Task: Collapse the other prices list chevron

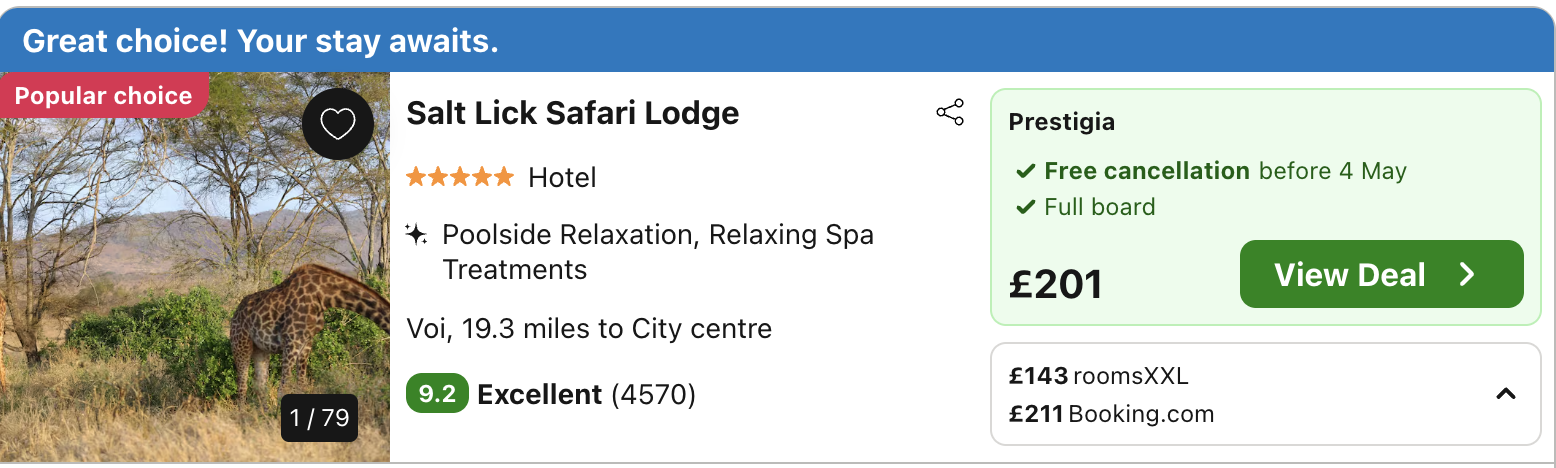Action: [1505, 394]
